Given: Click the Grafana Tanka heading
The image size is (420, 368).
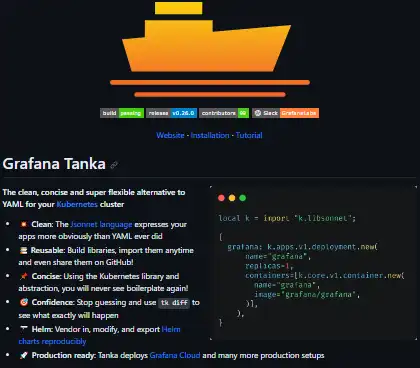Looking at the screenshot, I should click(x=54, y=164).
